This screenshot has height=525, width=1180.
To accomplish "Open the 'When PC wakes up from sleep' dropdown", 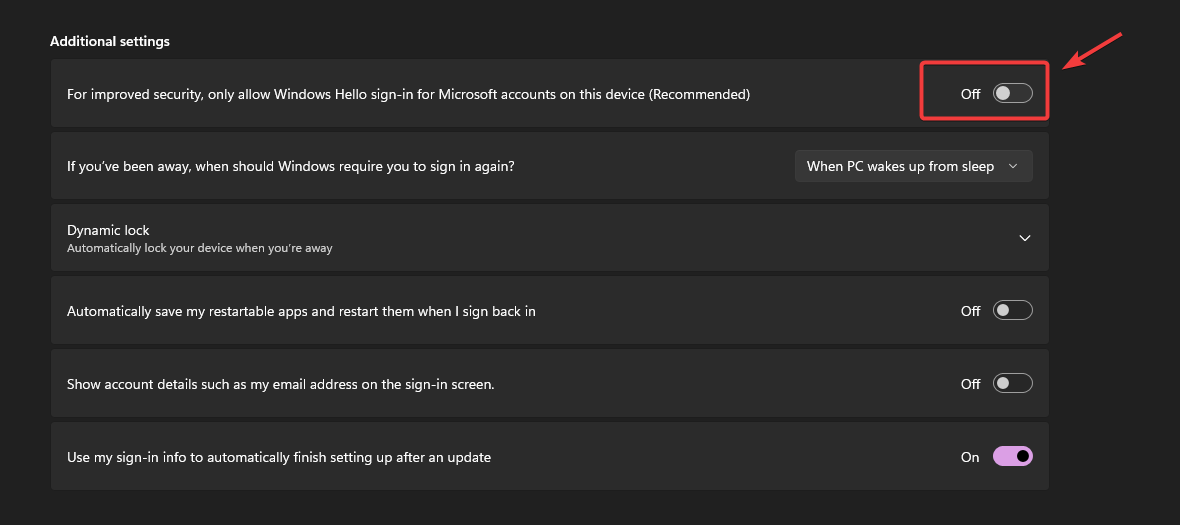I will pos(912,166).
